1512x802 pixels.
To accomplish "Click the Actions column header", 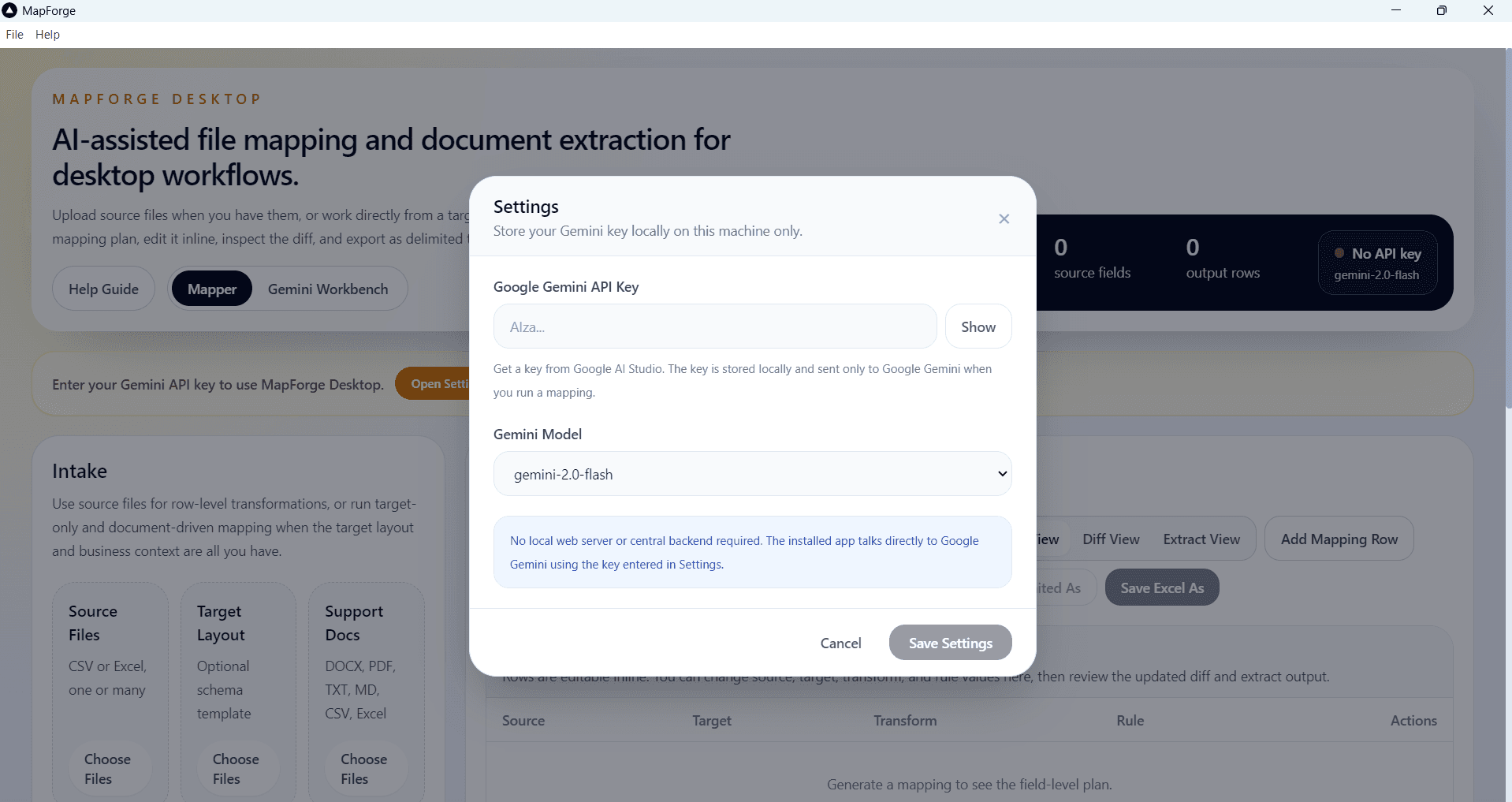I will [x=1413, y=720].
